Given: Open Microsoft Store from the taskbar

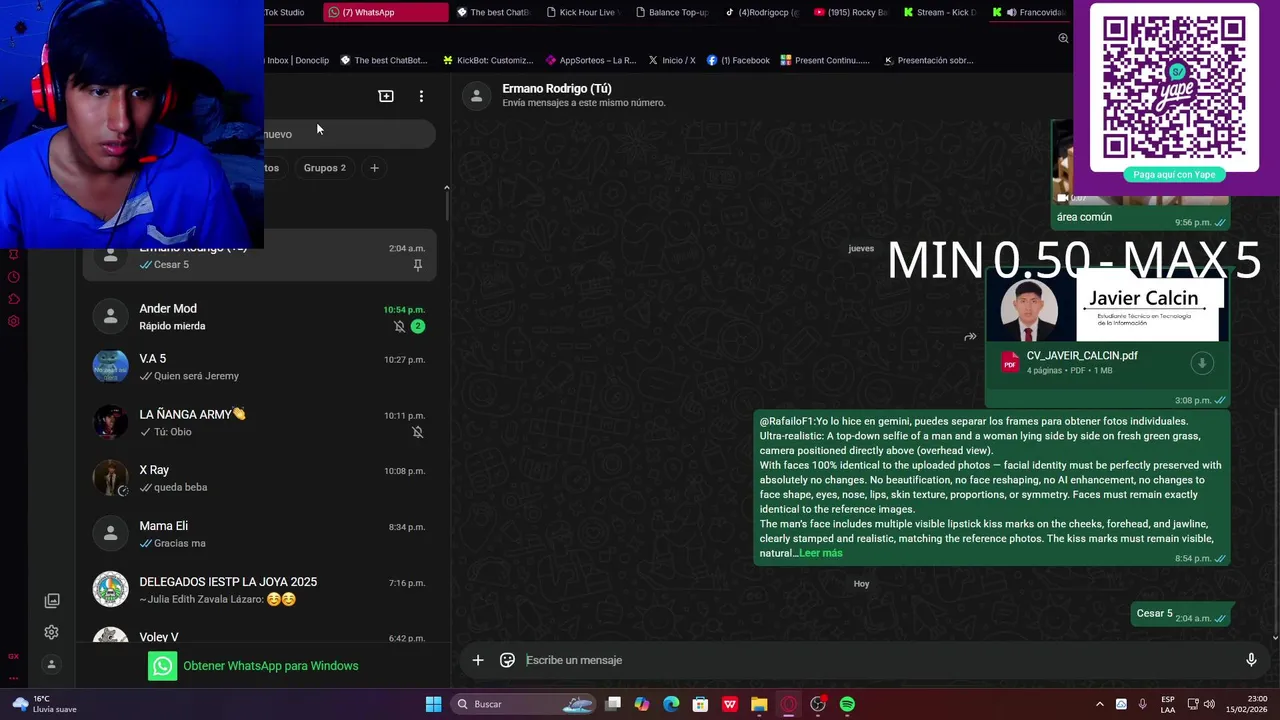Looking at the screenshot, I should (701, 704).
